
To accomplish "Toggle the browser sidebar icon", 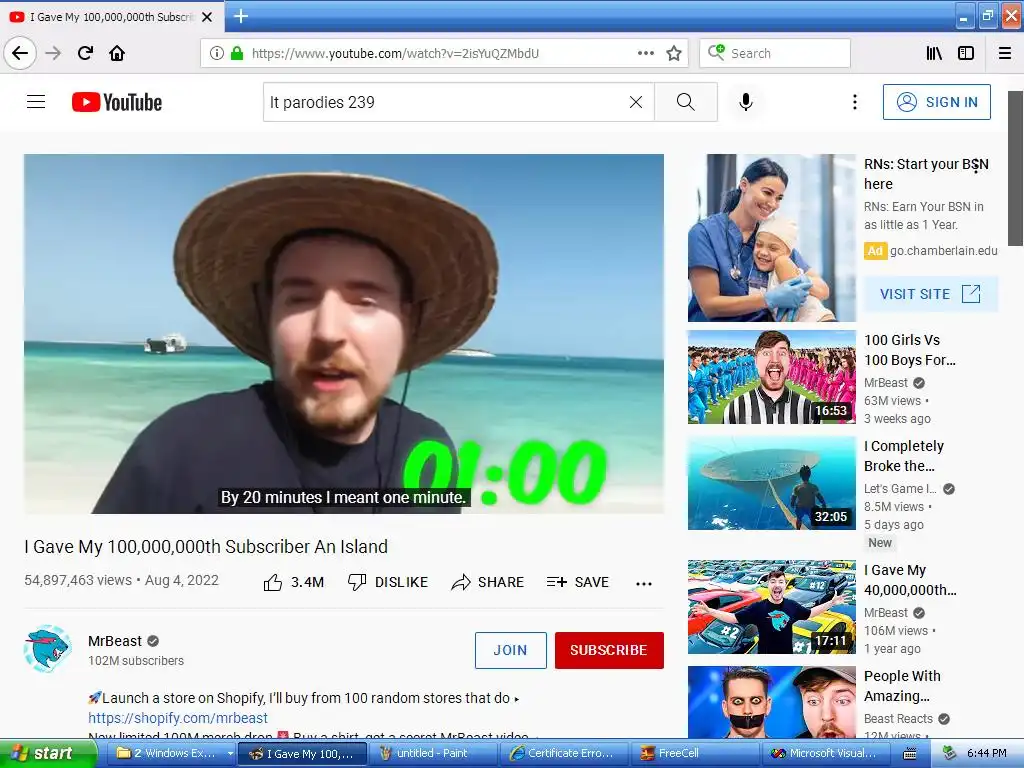I will [x=966, y=53].
